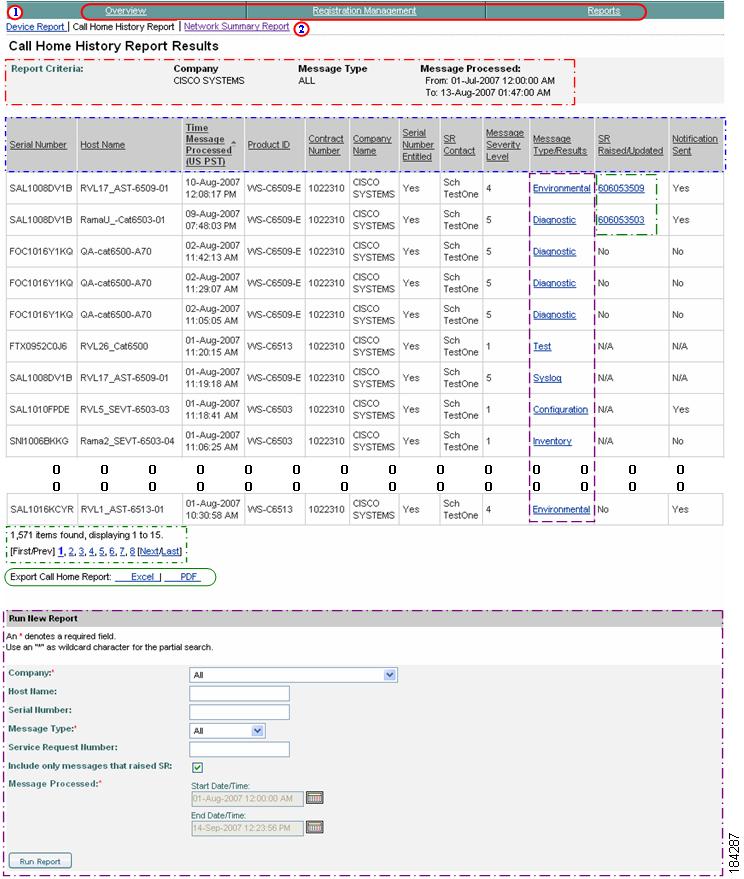Screen dimensions: 744x879
Task: Sort by Contract Number column header
Action: click(x=325, y=145)
